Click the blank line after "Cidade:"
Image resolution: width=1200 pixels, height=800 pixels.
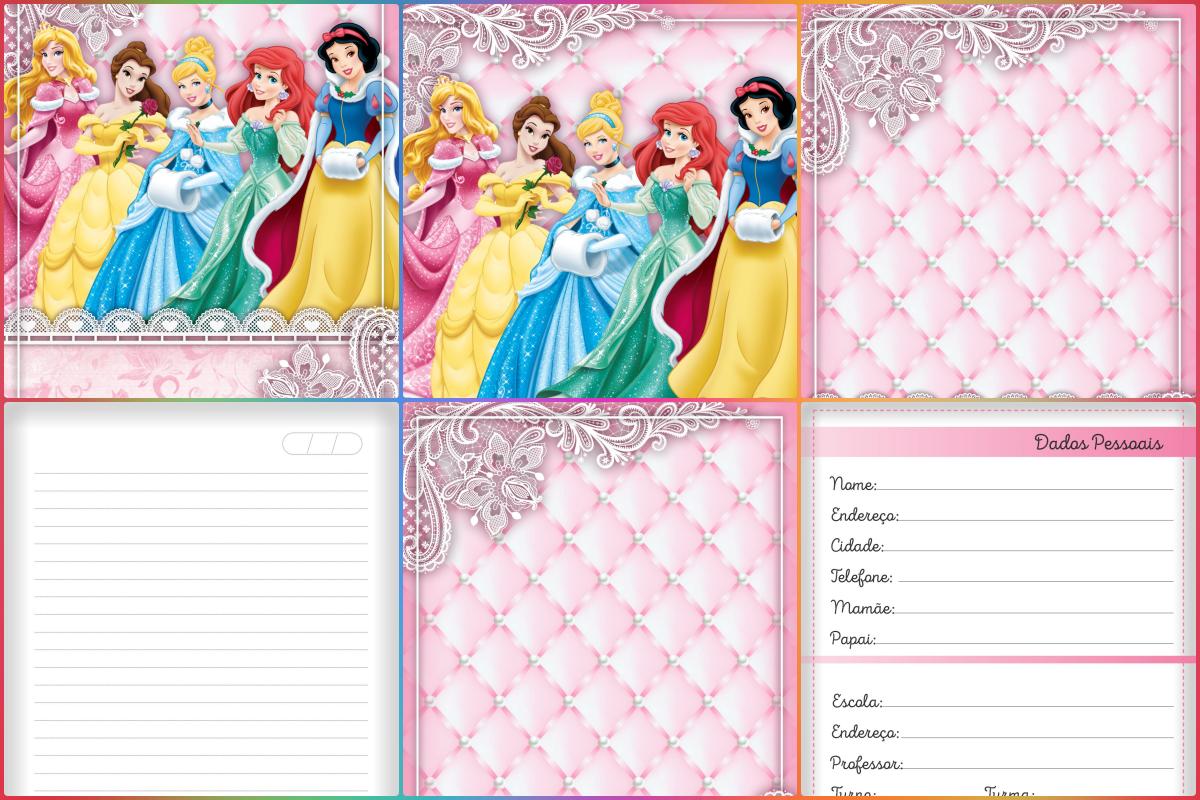pos(1029,550)
